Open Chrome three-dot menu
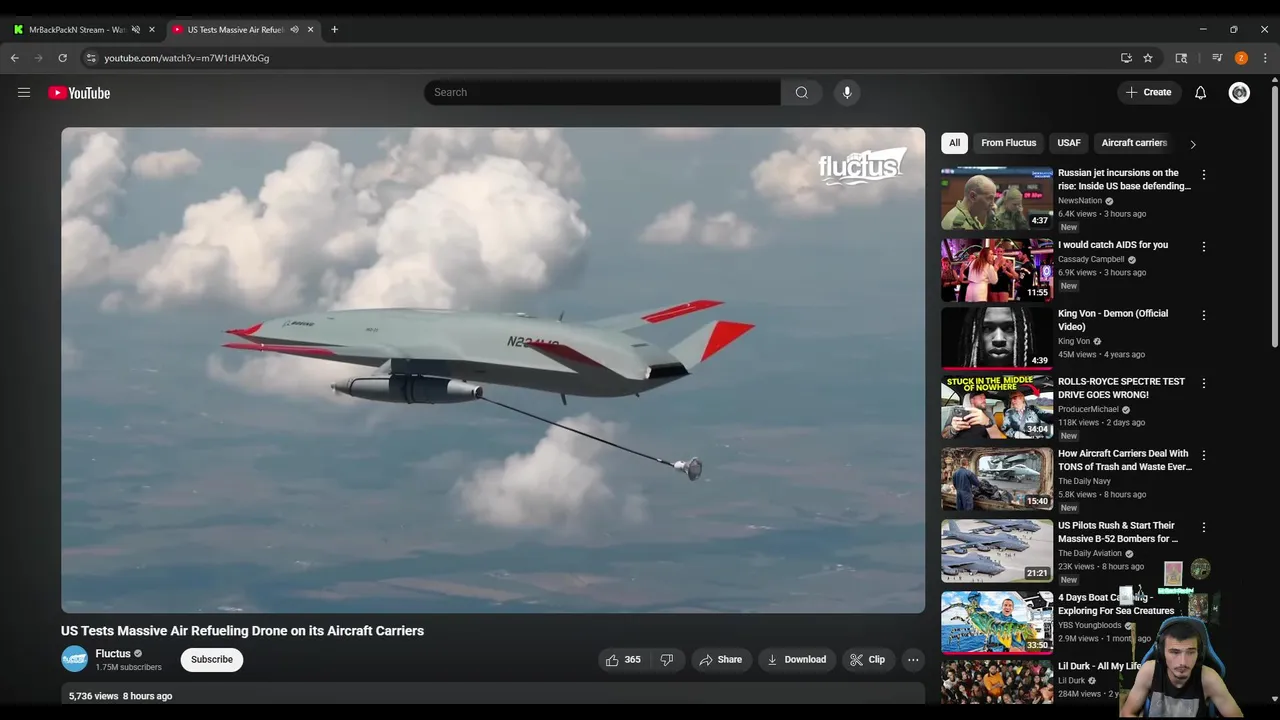Viewport: 1280px width, 720px height. pos(1265,58)
